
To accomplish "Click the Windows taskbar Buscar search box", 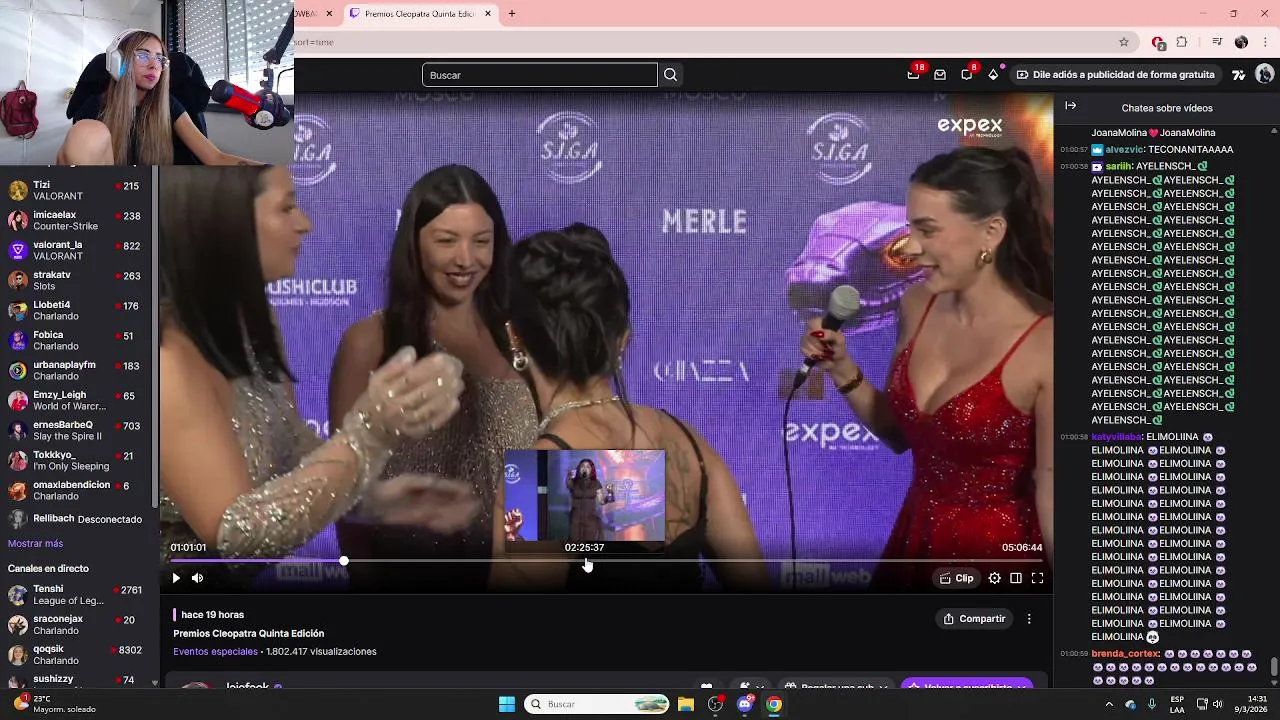I will [597, 704].
